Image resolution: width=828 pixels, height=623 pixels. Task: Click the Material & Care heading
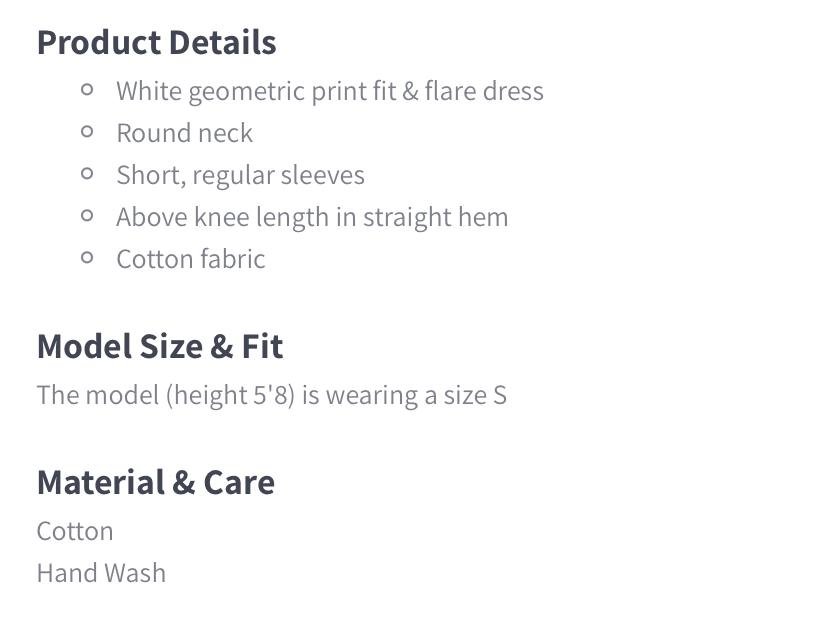155,483
